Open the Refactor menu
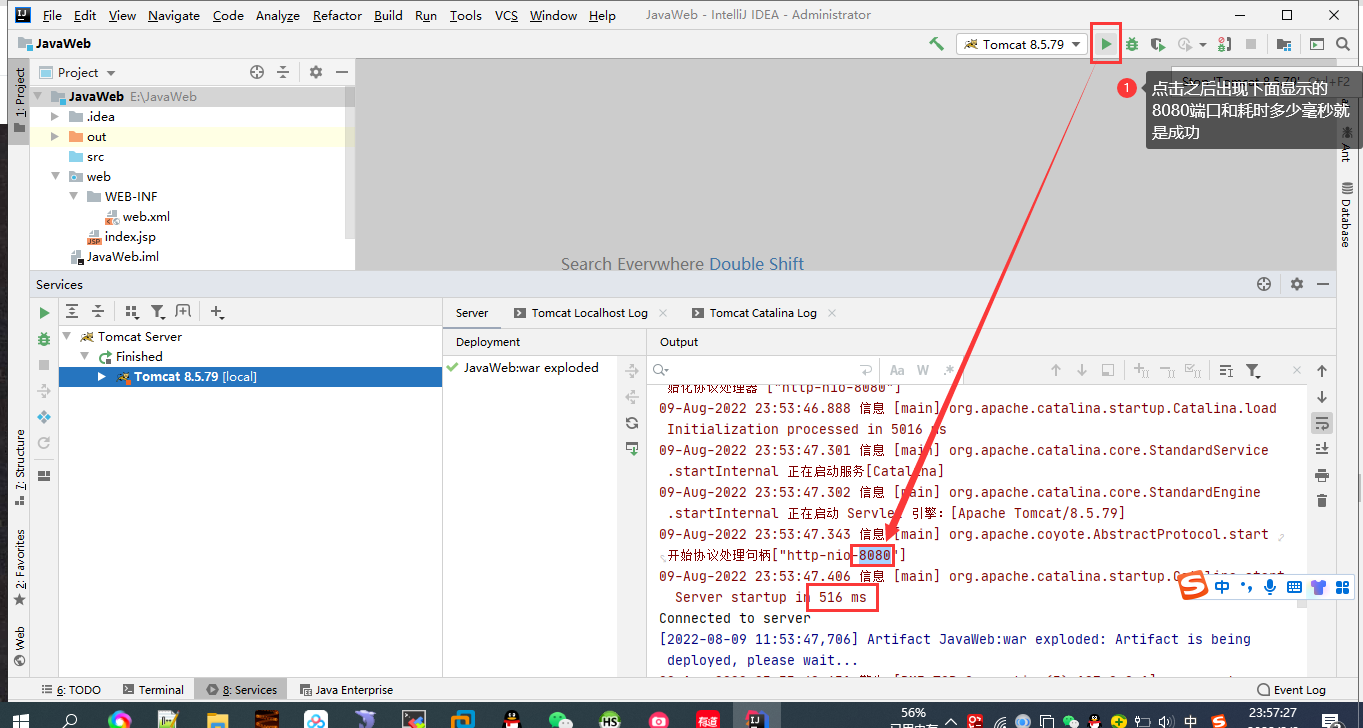This screenshot has width=1363, height=728. pos(337,15)
